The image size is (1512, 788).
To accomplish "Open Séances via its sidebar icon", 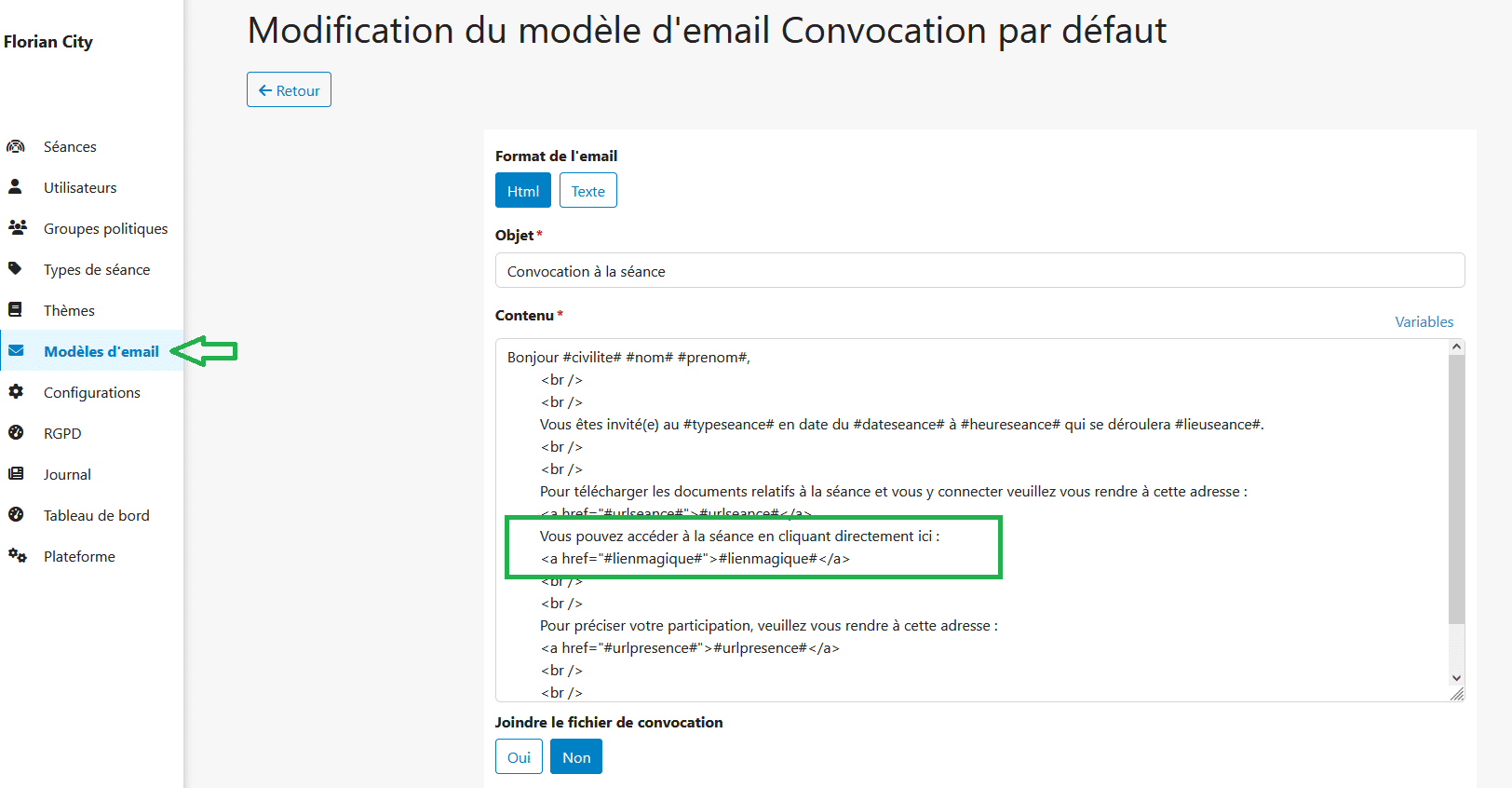I will click(16, 146).
